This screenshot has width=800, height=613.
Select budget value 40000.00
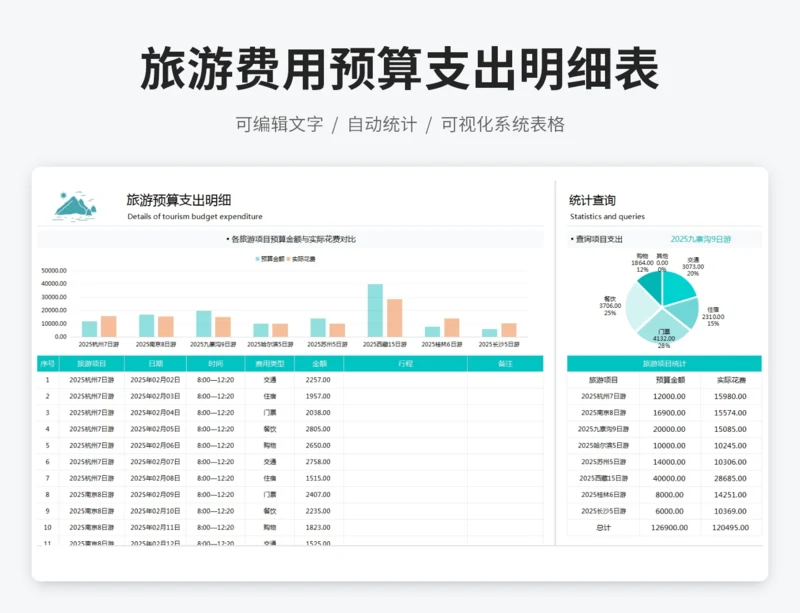pos(669,478)
